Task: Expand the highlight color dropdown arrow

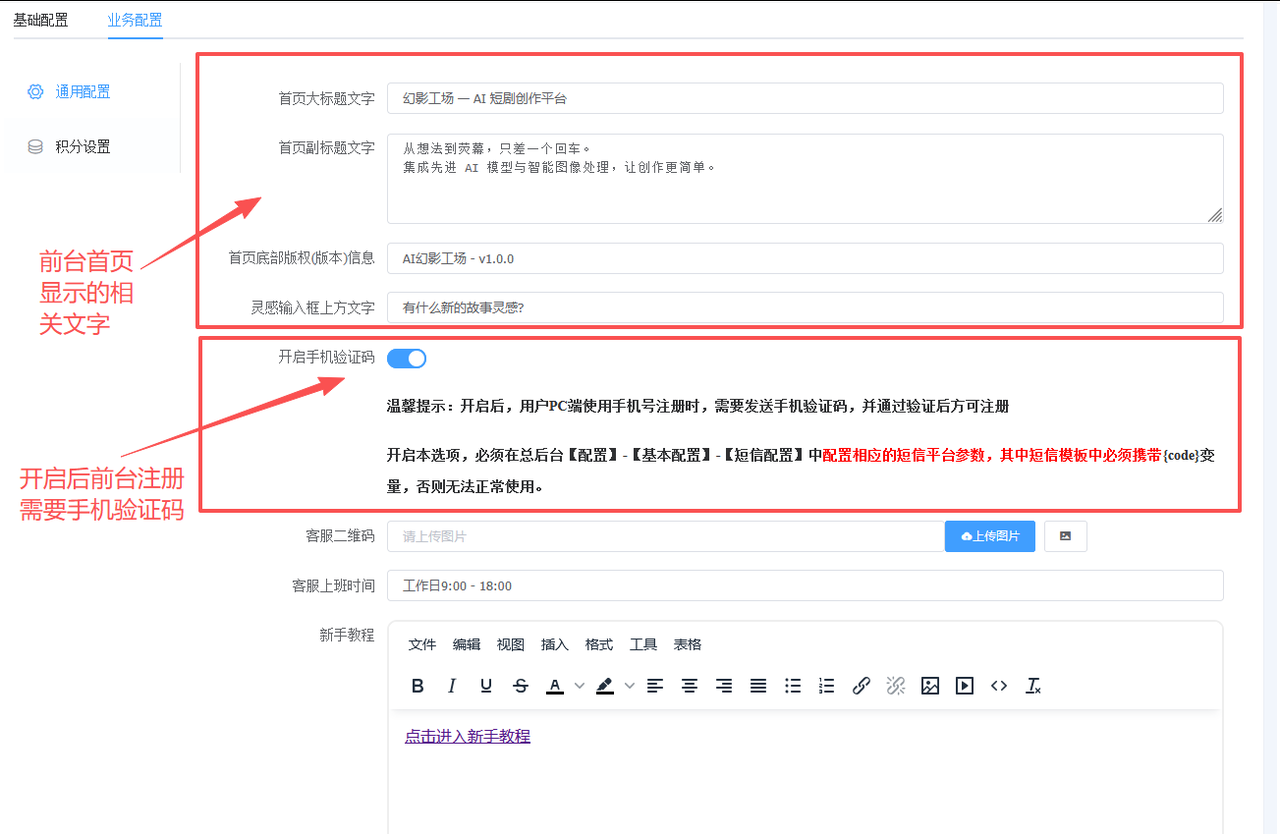Action: point(630,686)
